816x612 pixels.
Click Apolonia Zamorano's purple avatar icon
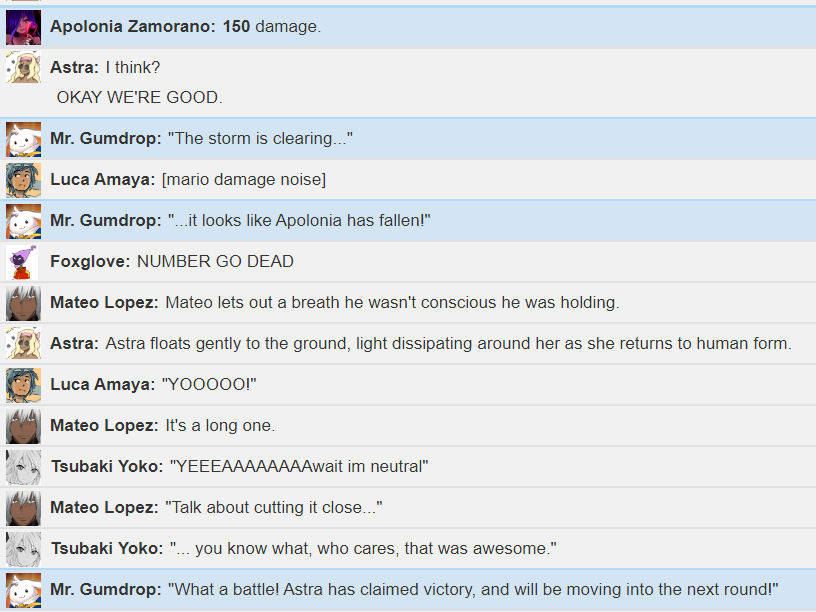click(23, 27)
